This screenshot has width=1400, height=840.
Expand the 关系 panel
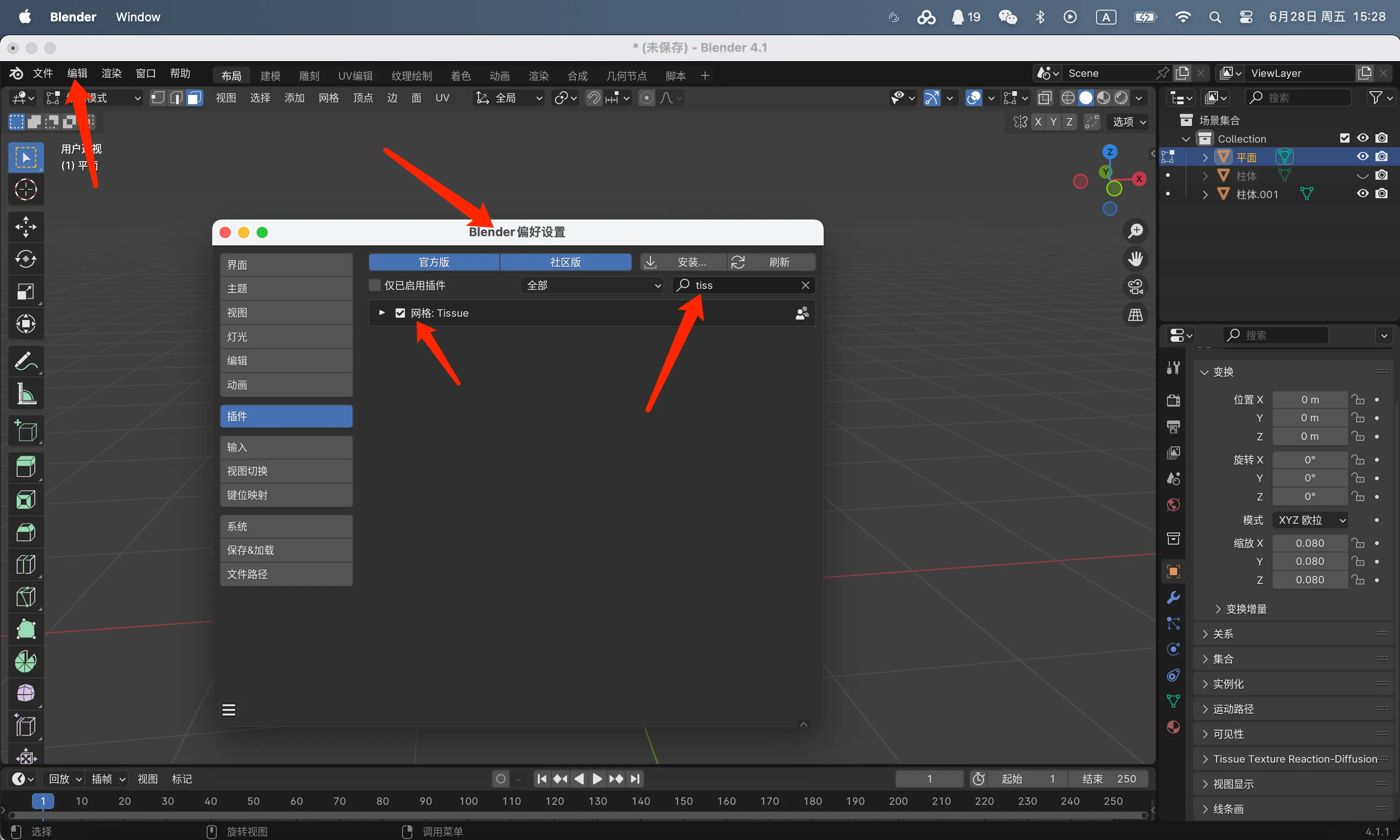point(1223,634)
